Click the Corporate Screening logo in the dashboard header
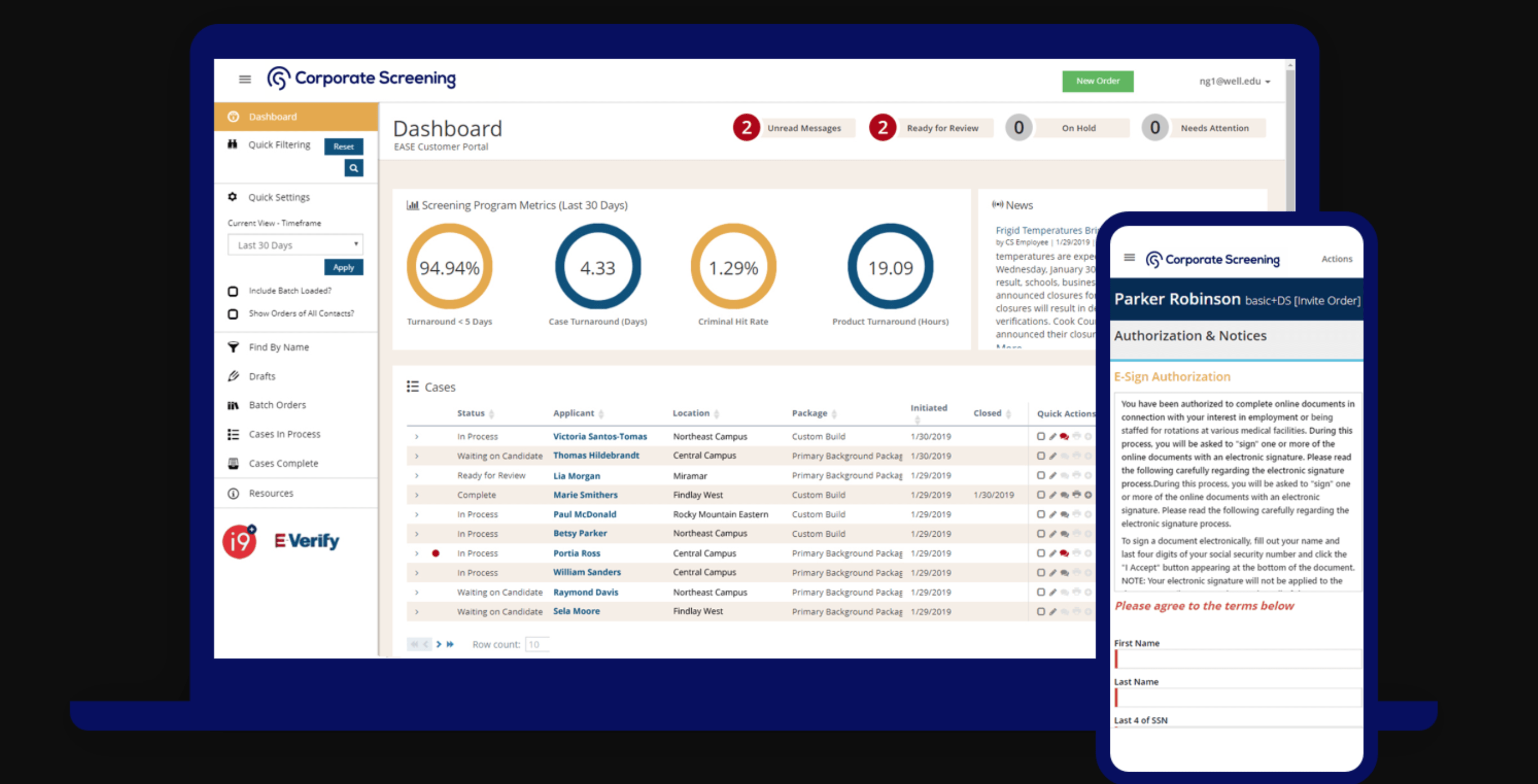Image resolution: width=1538 pixels, height=784 pixels. 361,78
